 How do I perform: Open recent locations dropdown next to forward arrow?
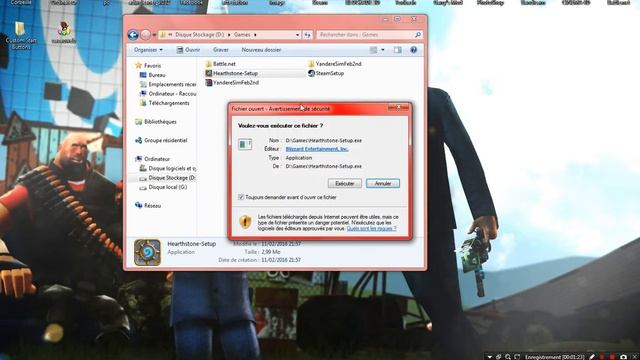point(154,35)
